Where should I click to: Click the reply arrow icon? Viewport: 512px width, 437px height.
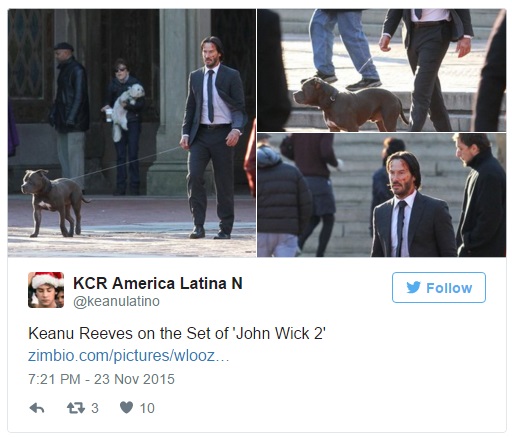tap(37, 408)
